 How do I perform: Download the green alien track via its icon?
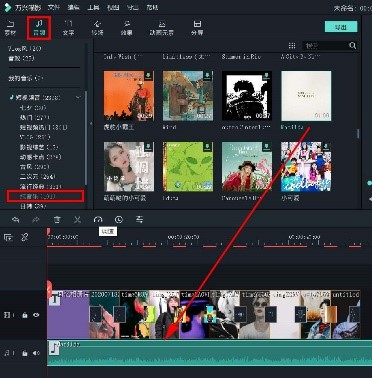[x=207, y=147]
